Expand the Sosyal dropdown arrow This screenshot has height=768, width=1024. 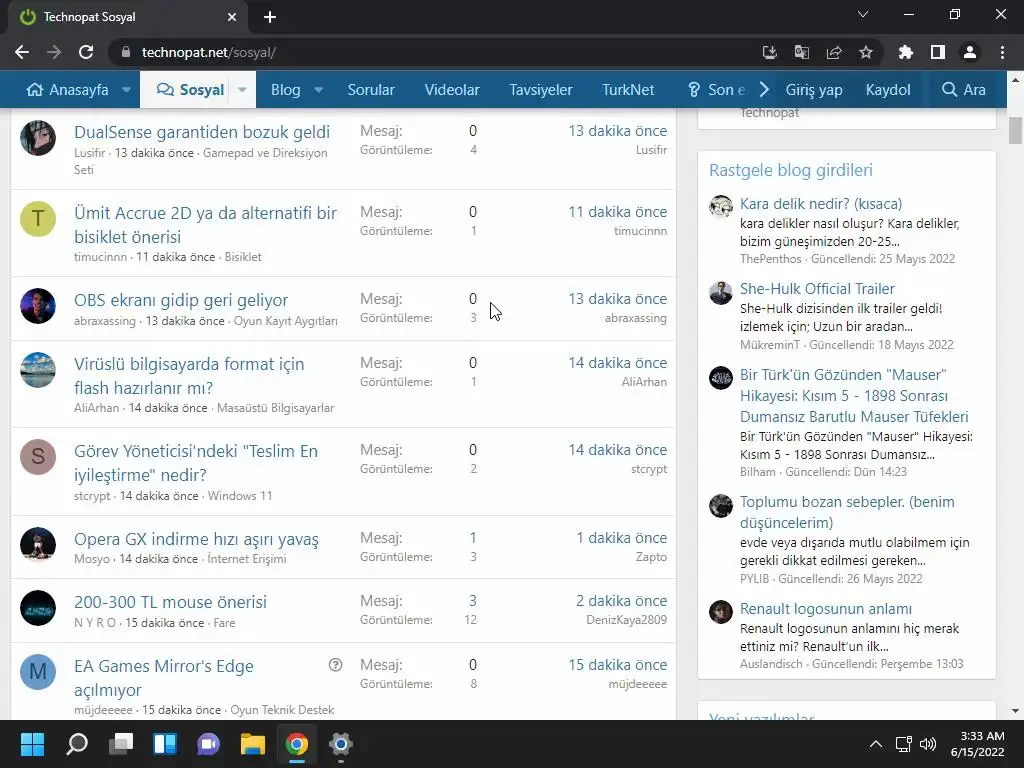point(242,89)
